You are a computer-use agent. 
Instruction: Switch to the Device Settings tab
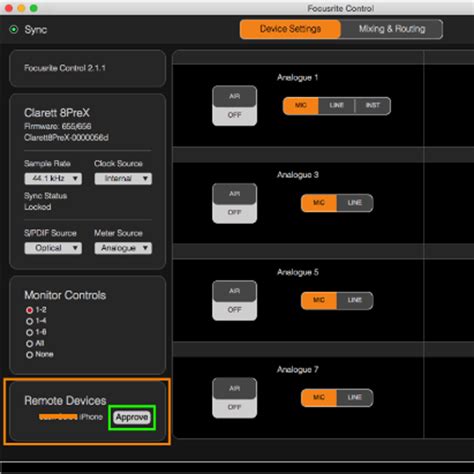click(x=290, y=29)
